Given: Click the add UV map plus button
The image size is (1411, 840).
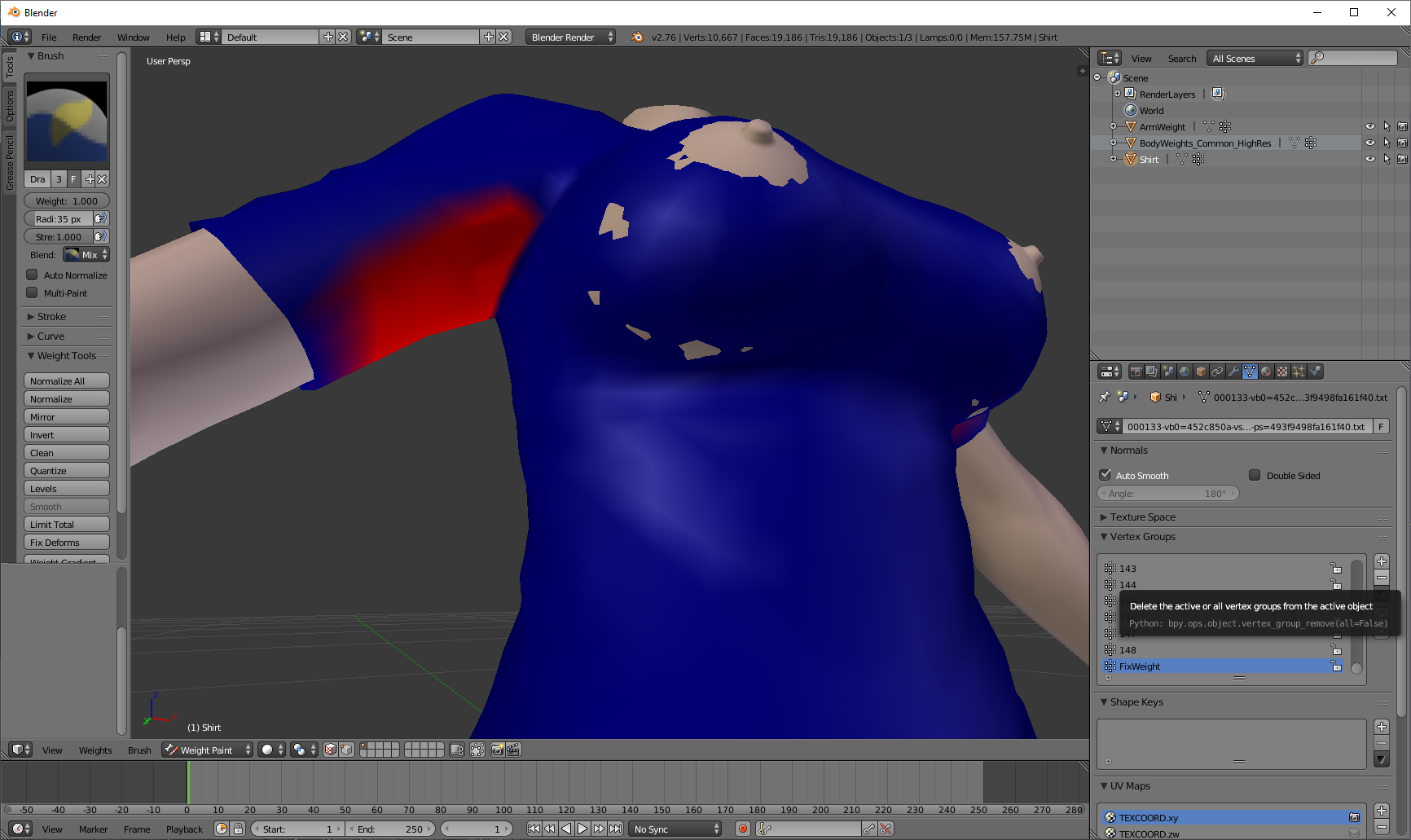Looking at the screenshot, I should tap(1382, 811).
